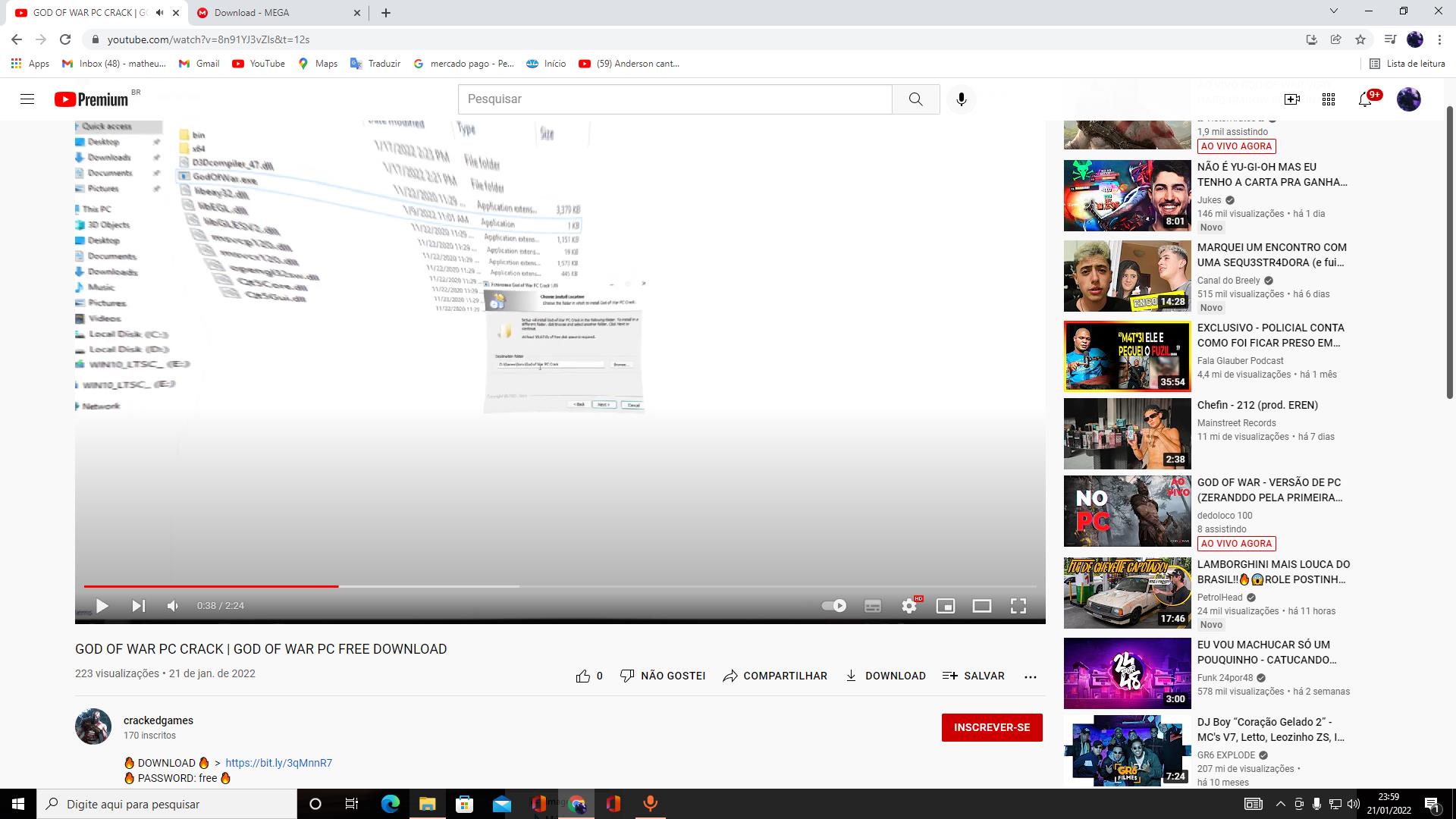The width and height of the screenshot is (1456, 819).
Task: Enable theater mode view
Action: (x=982, y=606)
